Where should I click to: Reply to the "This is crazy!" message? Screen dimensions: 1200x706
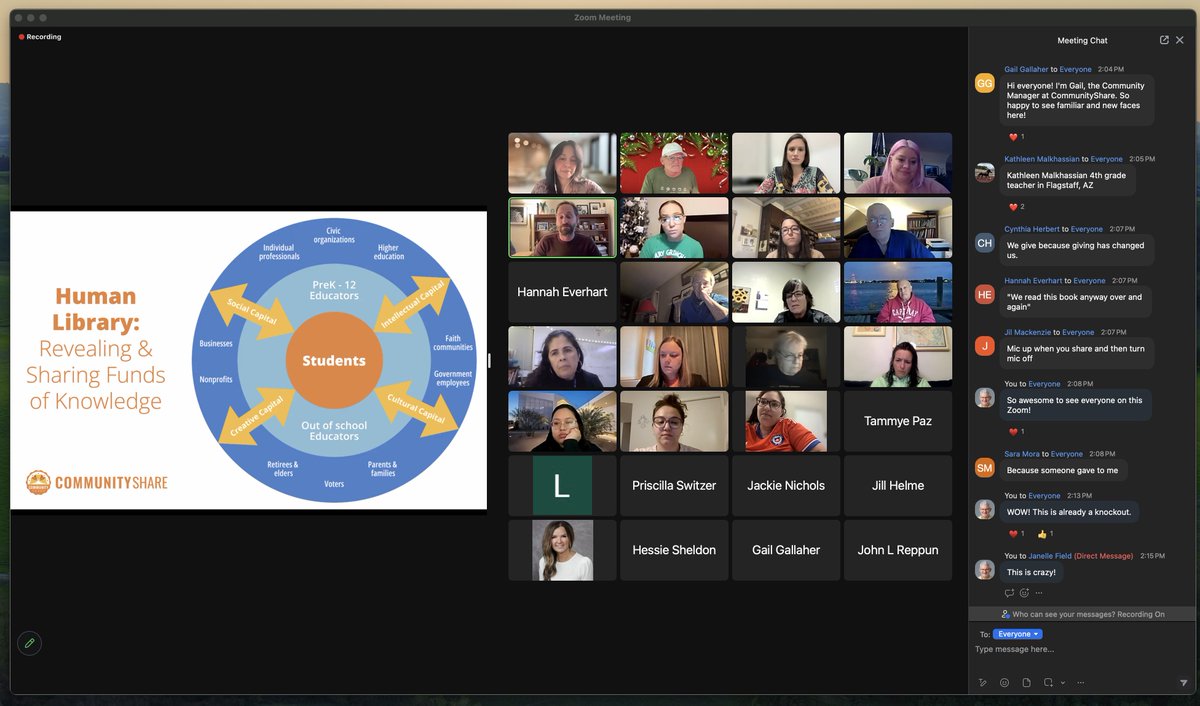(1009, 592)
